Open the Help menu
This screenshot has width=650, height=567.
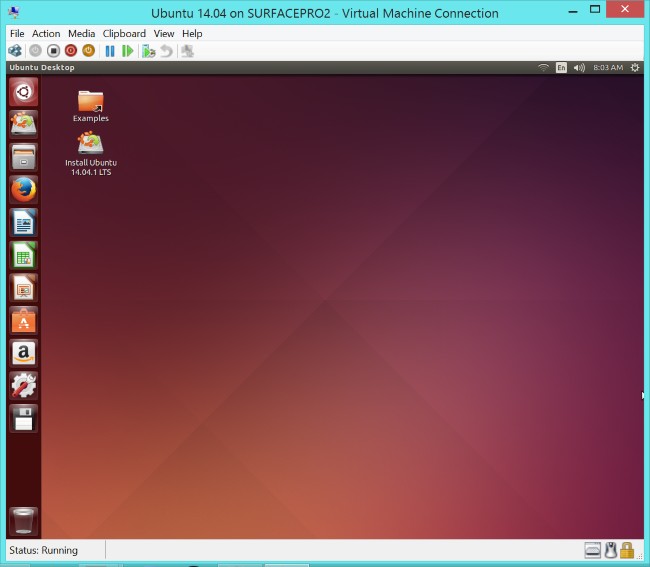tap(192, 34)
